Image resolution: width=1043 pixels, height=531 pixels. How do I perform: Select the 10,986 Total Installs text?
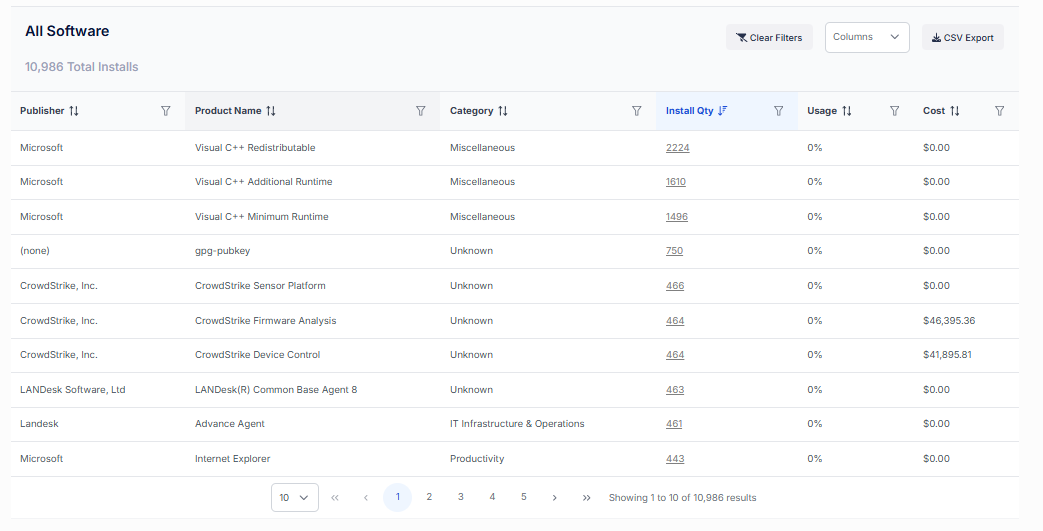point(82,67)
